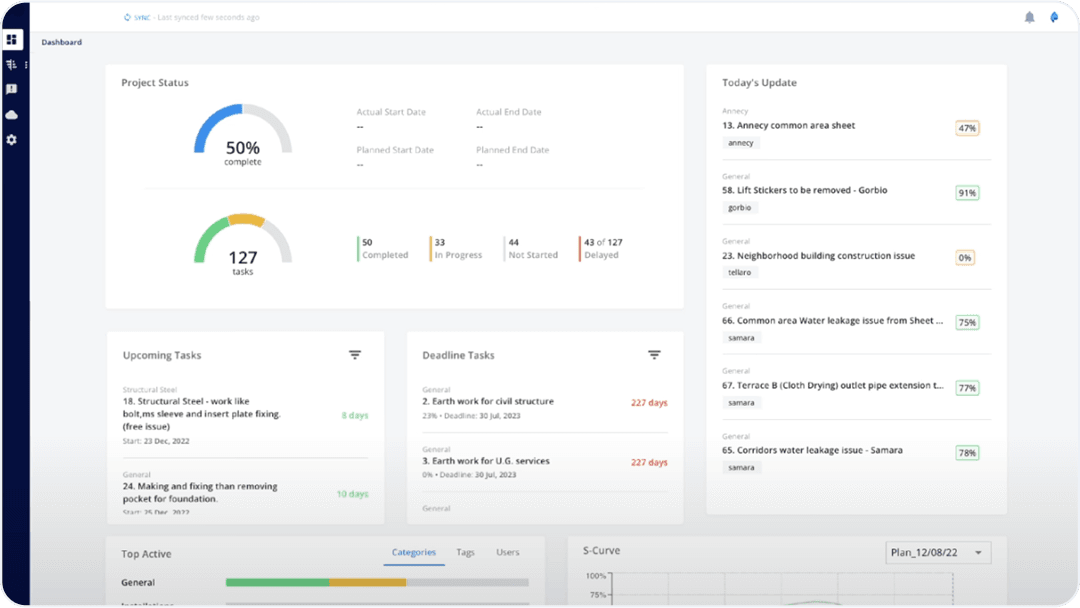The height and width of the screenshot is (608, 1080).
Task: Open task 13 Annecy common area sheet
Action: pos(788,126)
